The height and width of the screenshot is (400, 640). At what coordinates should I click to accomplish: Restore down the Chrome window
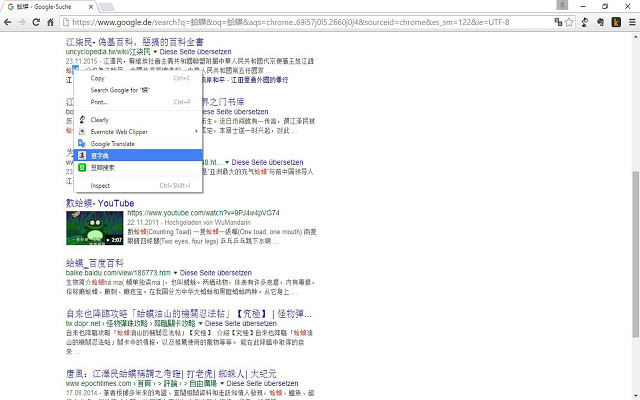(605, 6)
